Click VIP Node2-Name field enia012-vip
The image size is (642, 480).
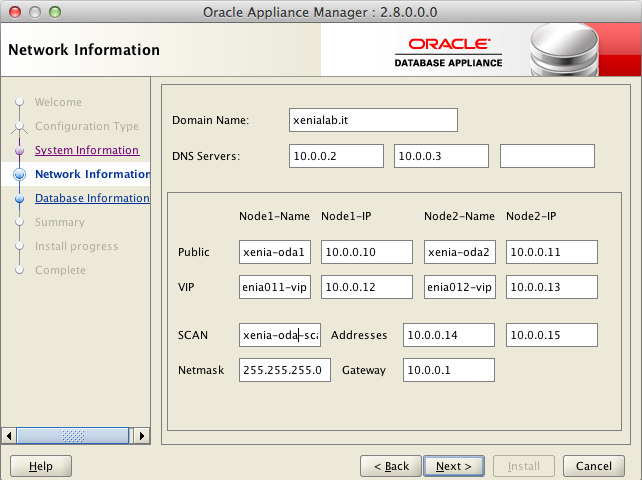460,287
